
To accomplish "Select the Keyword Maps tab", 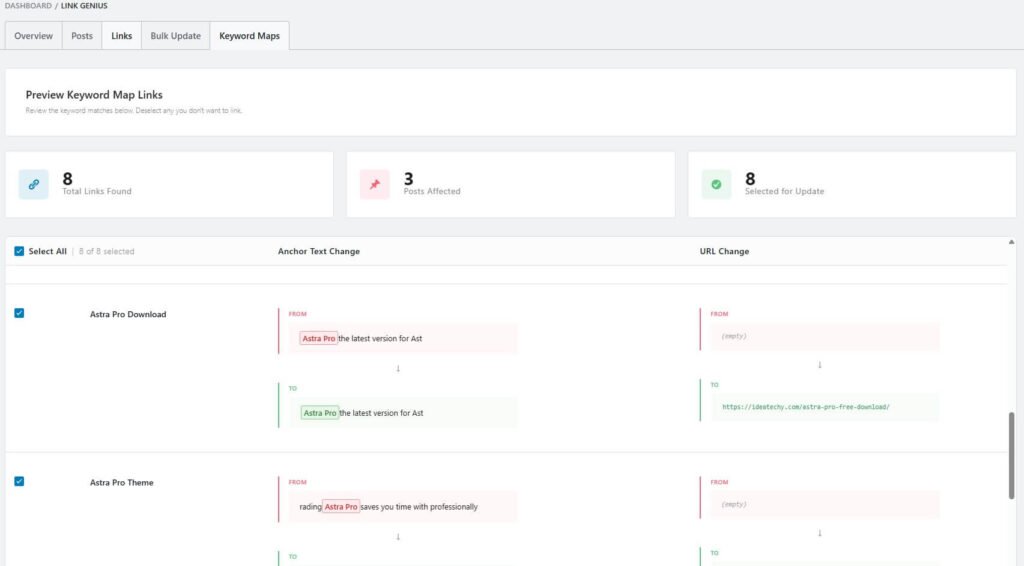I will [x=249, y=36].
